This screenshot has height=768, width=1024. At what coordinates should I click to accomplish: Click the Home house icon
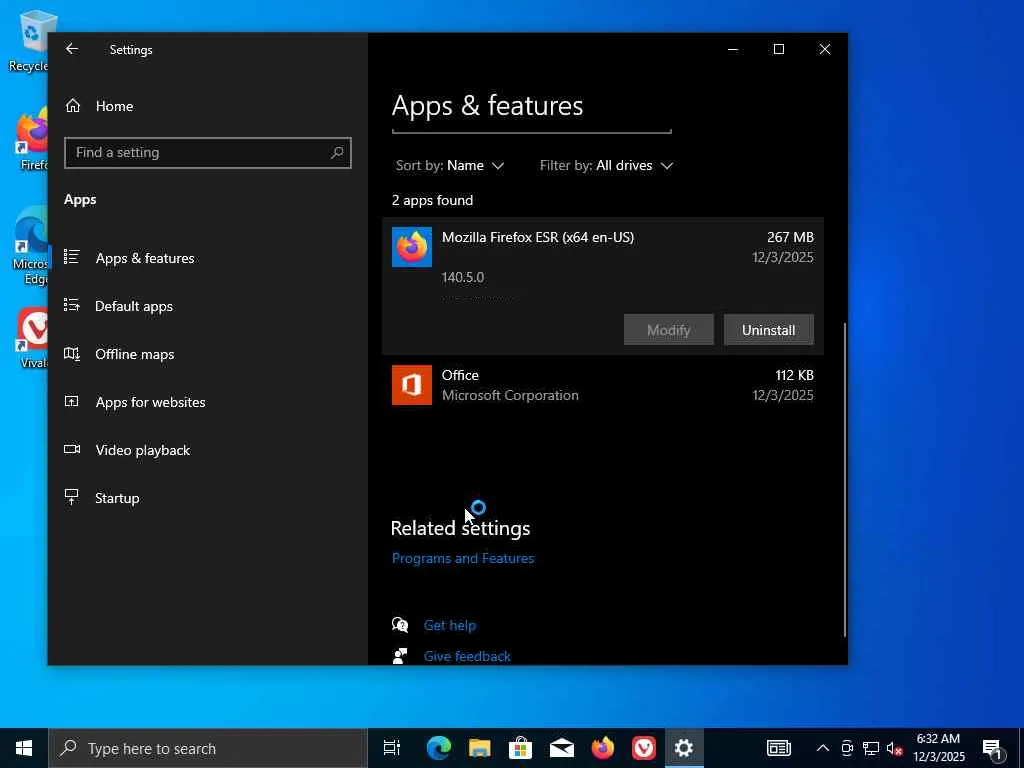pyautogui.click(x=72, y=105)
